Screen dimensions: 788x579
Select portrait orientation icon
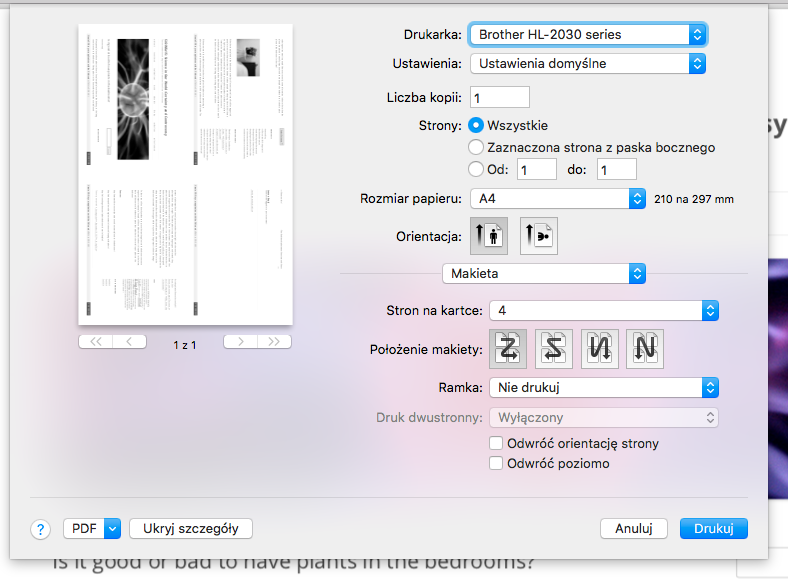tap(488, 236)
